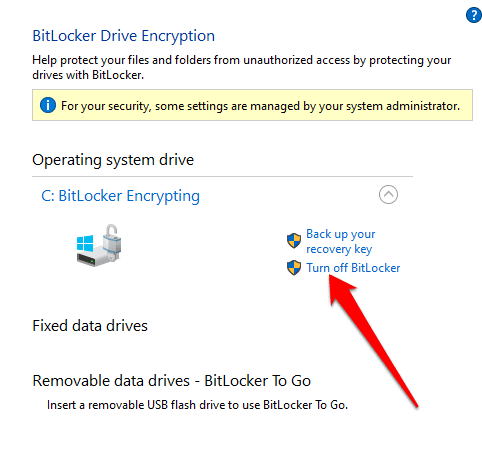Click the Fixed data drives heading

(90, 326)
